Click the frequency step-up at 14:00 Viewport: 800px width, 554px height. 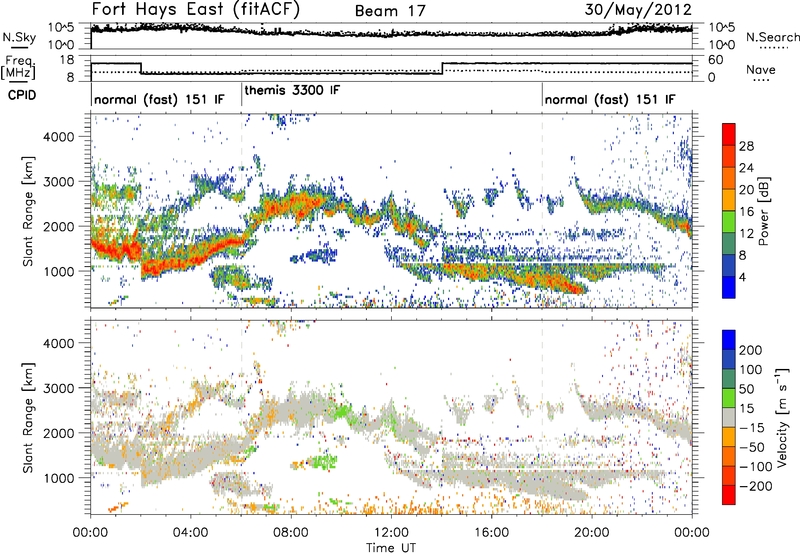click(442, 68)
